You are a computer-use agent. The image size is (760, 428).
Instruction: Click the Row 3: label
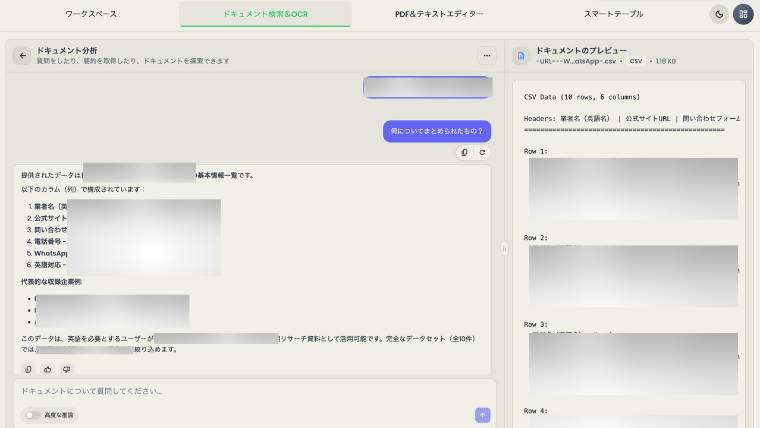click(536, 324)
